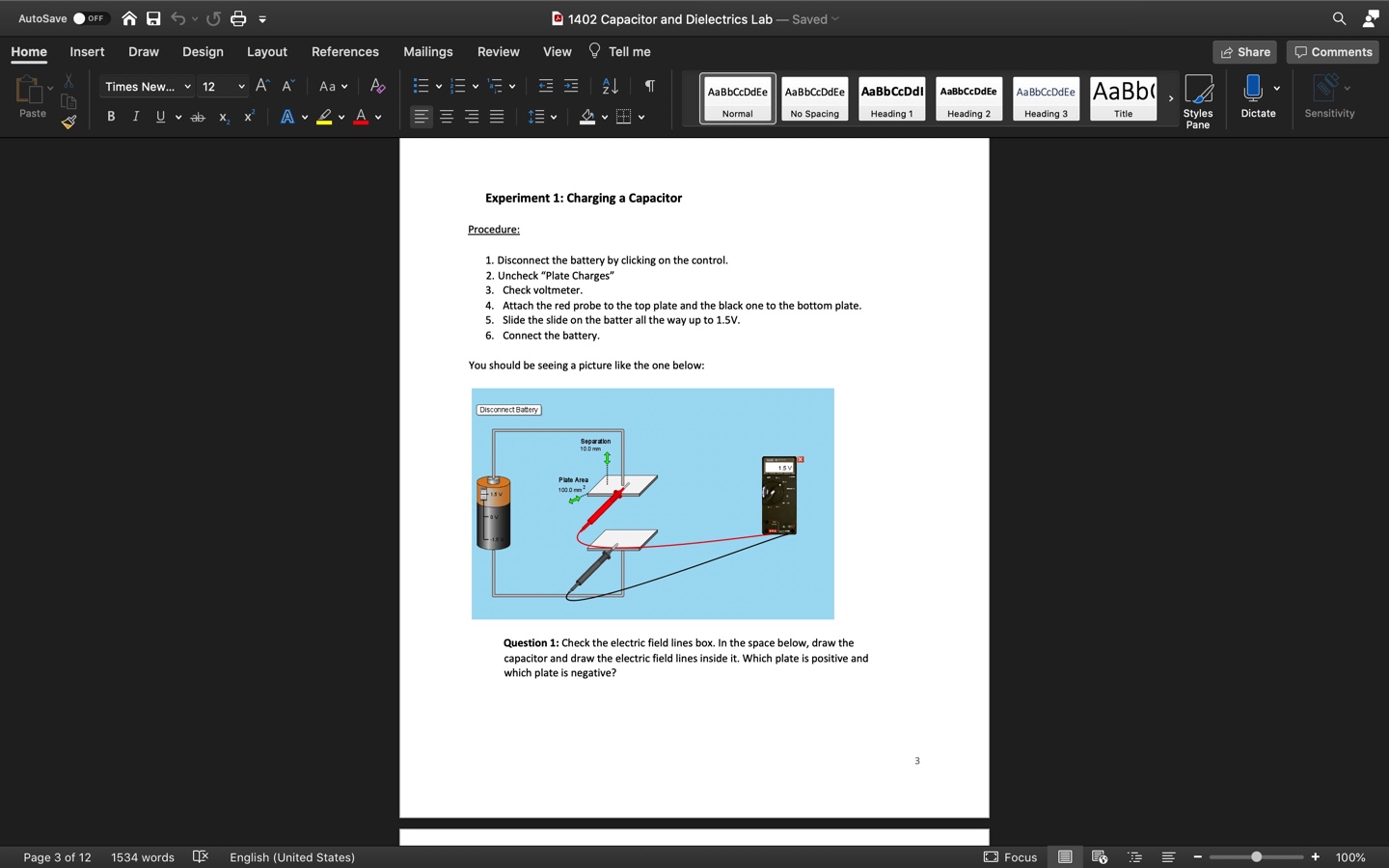Screen dimensions: 1389x868
Task: Click the Sort icon
Action: click(610, 87)
